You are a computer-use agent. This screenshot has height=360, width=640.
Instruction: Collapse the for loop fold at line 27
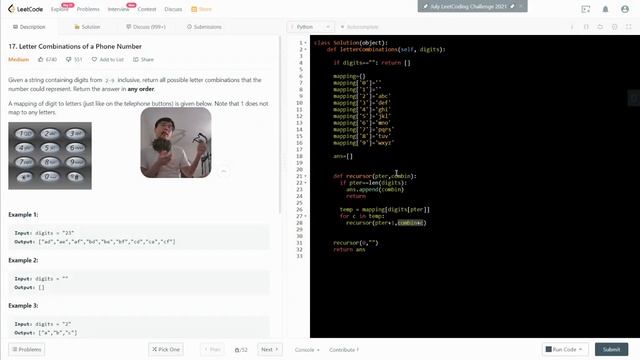pos(305,216)
